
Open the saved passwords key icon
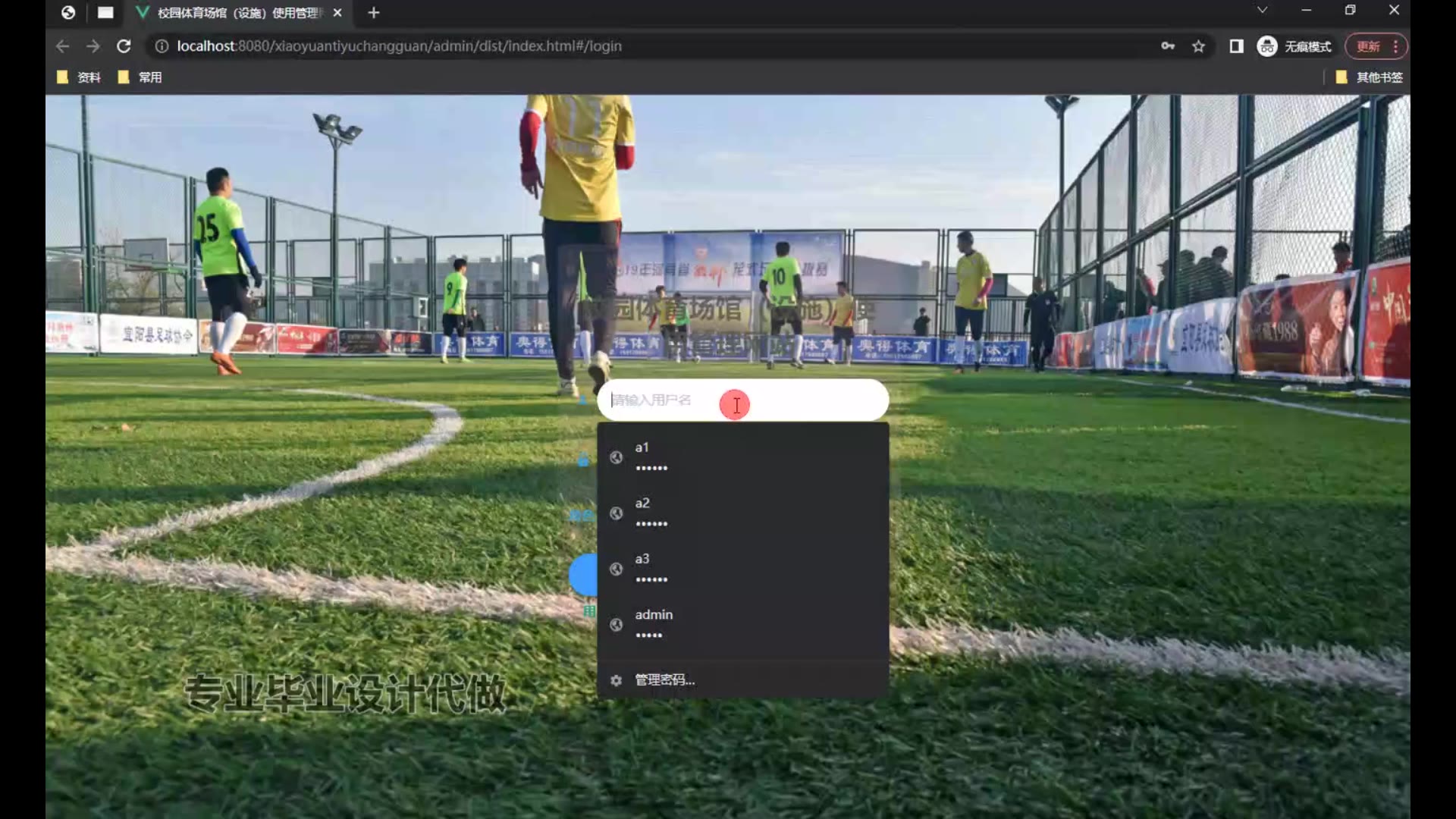coord(1168,46)
